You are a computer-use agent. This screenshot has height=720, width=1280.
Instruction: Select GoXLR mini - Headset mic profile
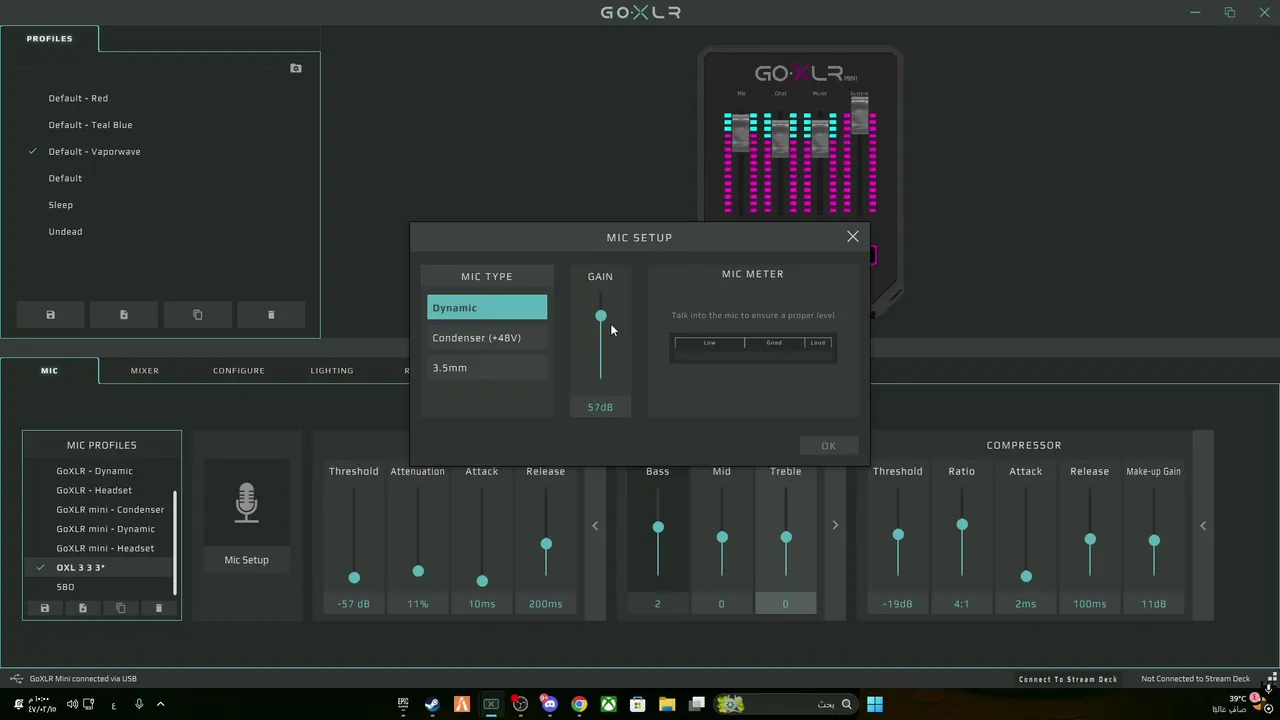[x=105, y=548]
